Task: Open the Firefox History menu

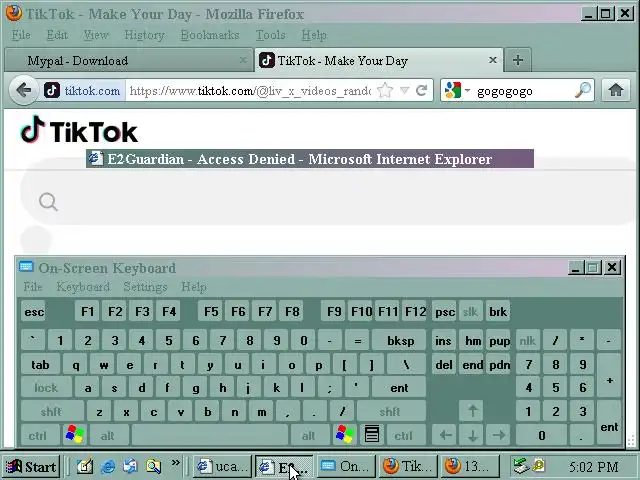Action: pyautogui.click(x=144, y=35)
